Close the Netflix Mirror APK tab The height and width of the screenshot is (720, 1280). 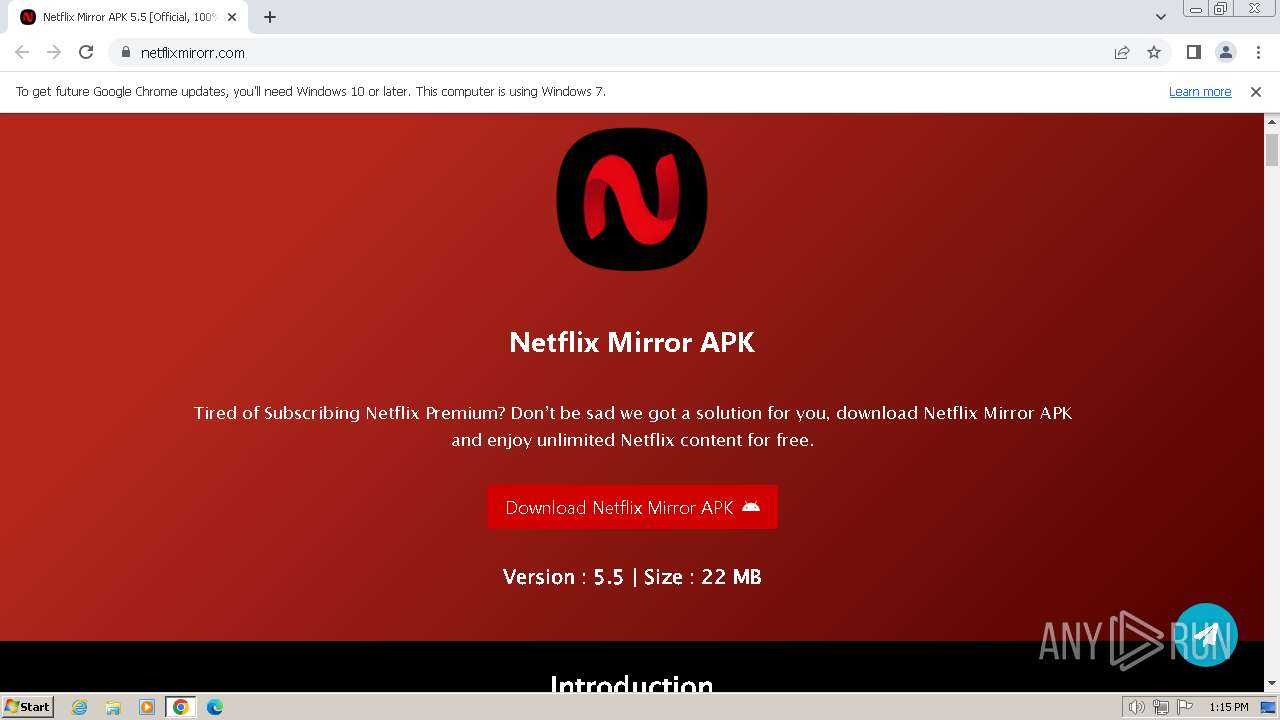[232, 17]
